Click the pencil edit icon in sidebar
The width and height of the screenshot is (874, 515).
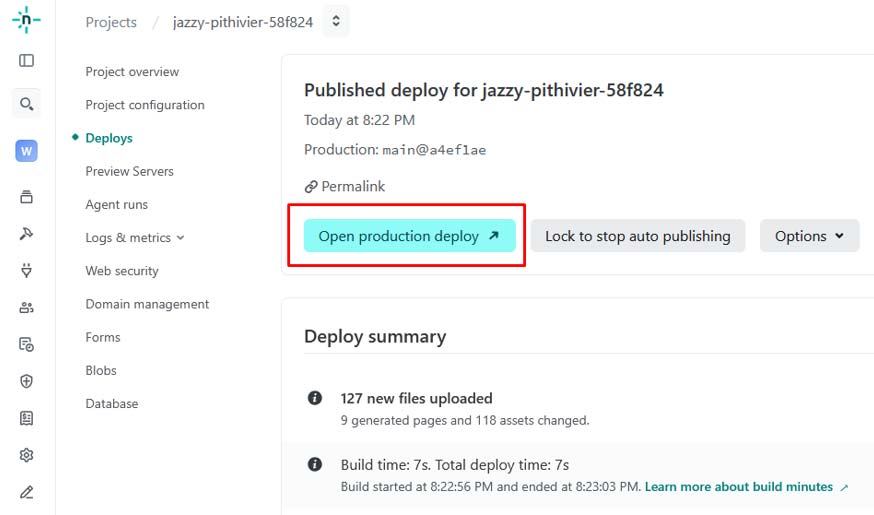click(x=26, y=492)
